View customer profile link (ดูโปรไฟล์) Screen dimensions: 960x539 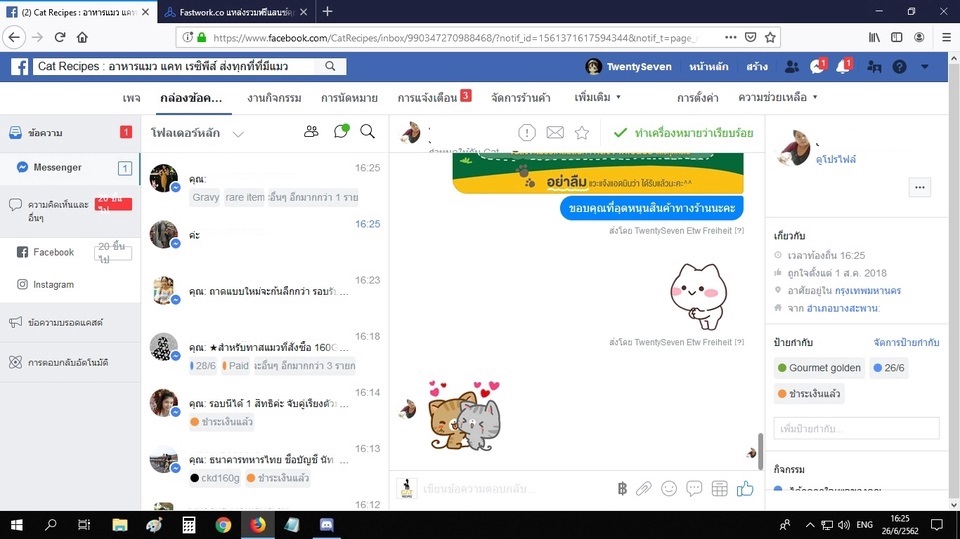click(836, 159)
